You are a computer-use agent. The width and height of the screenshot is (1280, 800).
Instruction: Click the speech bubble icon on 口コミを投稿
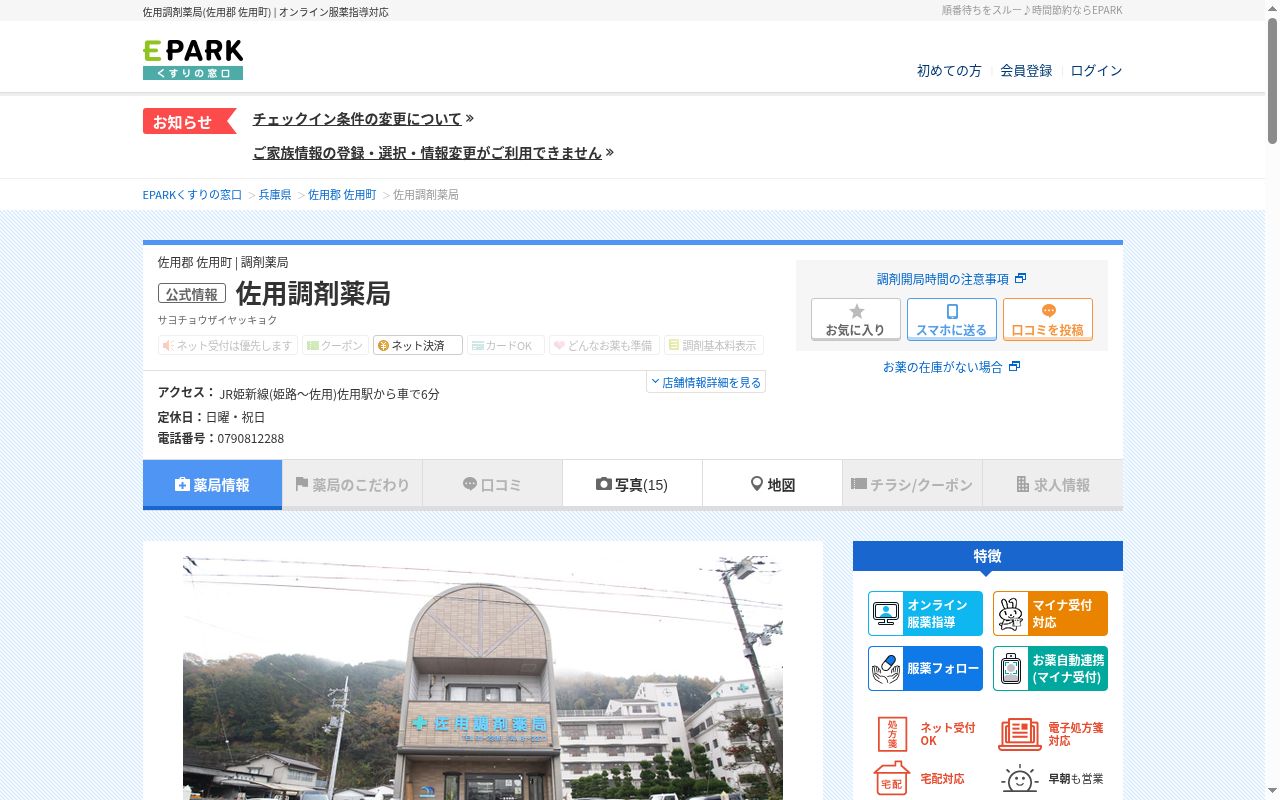pos(1048,311)
